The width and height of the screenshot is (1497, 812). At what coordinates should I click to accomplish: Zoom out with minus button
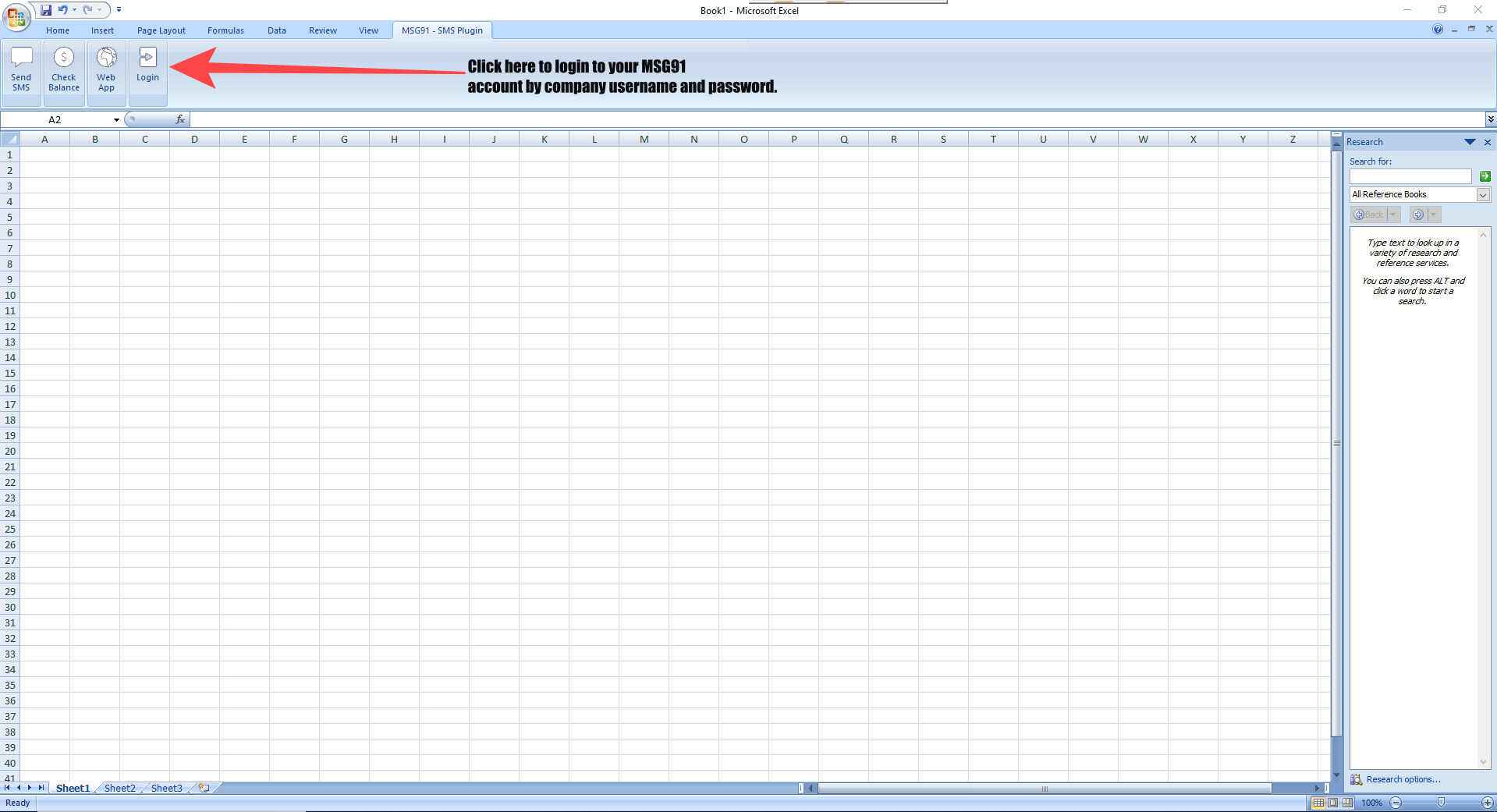click(x=1396, y=803)
